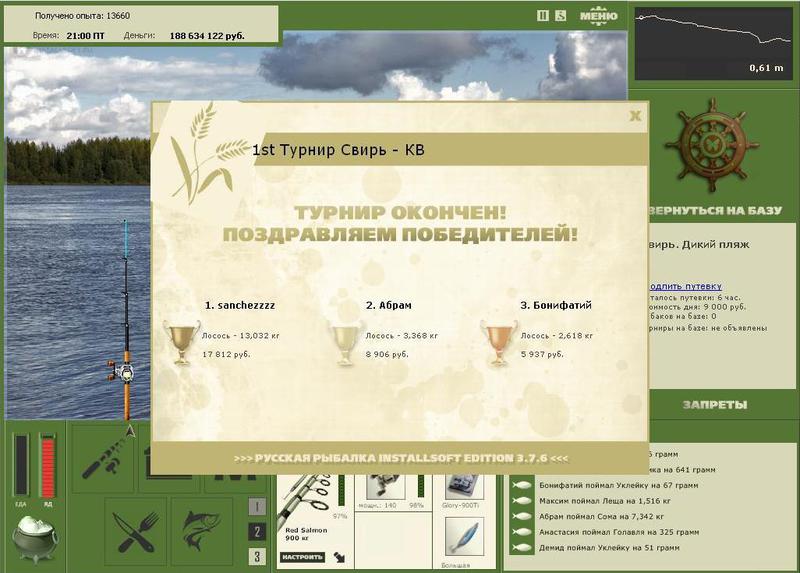Click the ship steering wheel icon
The image size is (800, 573).
pyautogui.click(x=711, y=146)
